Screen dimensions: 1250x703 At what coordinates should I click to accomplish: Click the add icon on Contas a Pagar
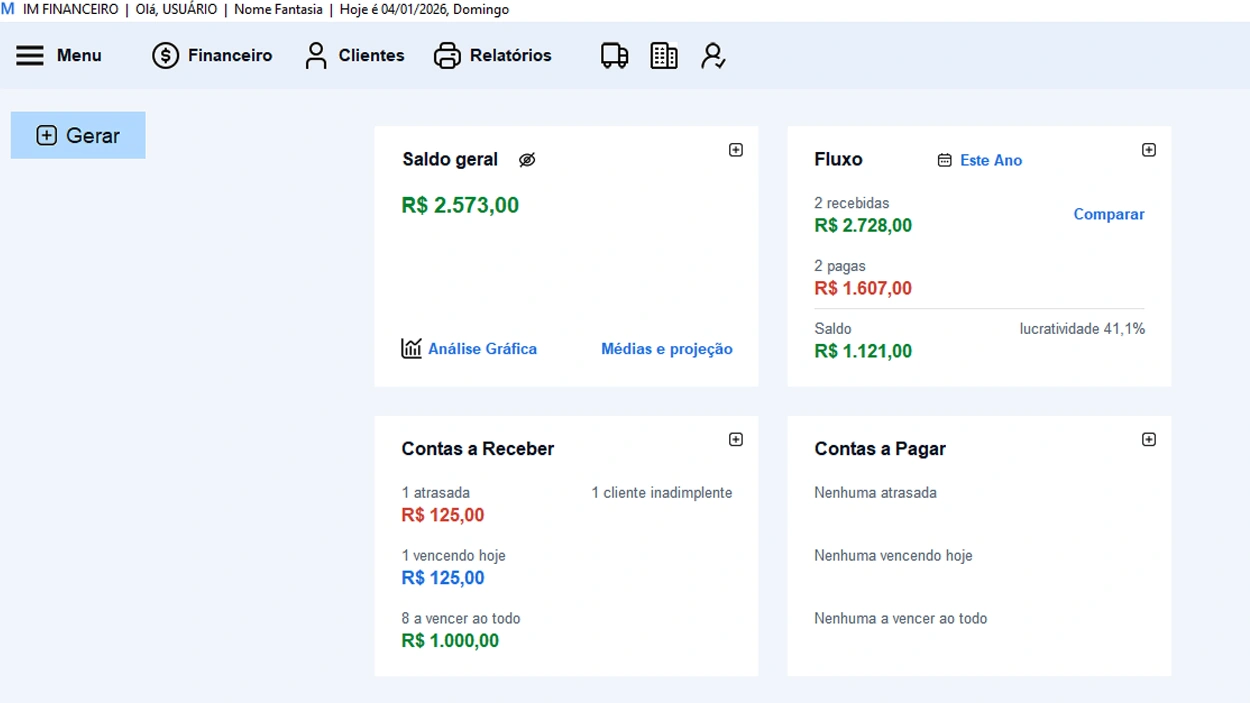[x=1149, y=438]
